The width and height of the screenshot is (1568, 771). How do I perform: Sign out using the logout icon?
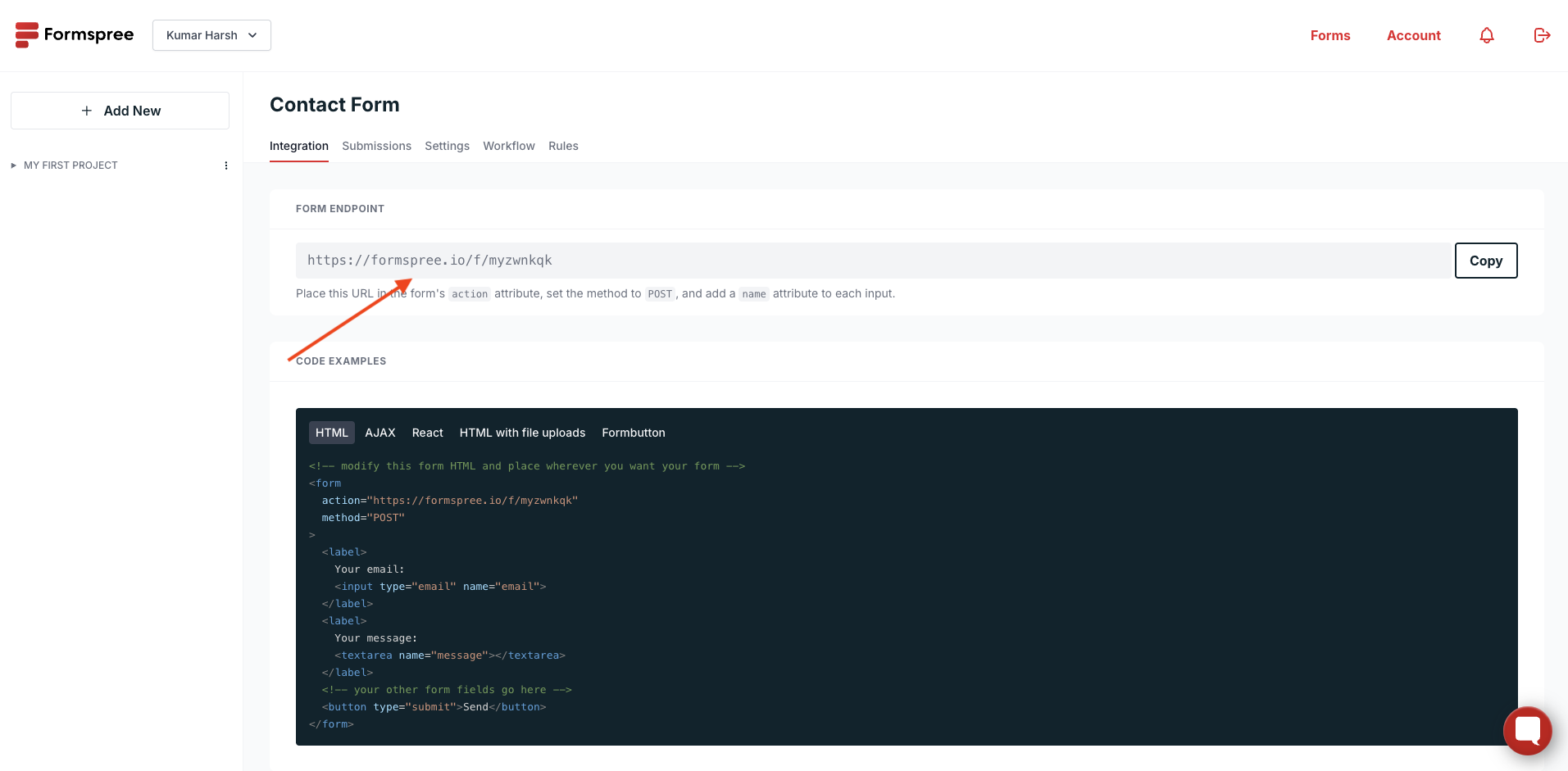pos(1542,35)
